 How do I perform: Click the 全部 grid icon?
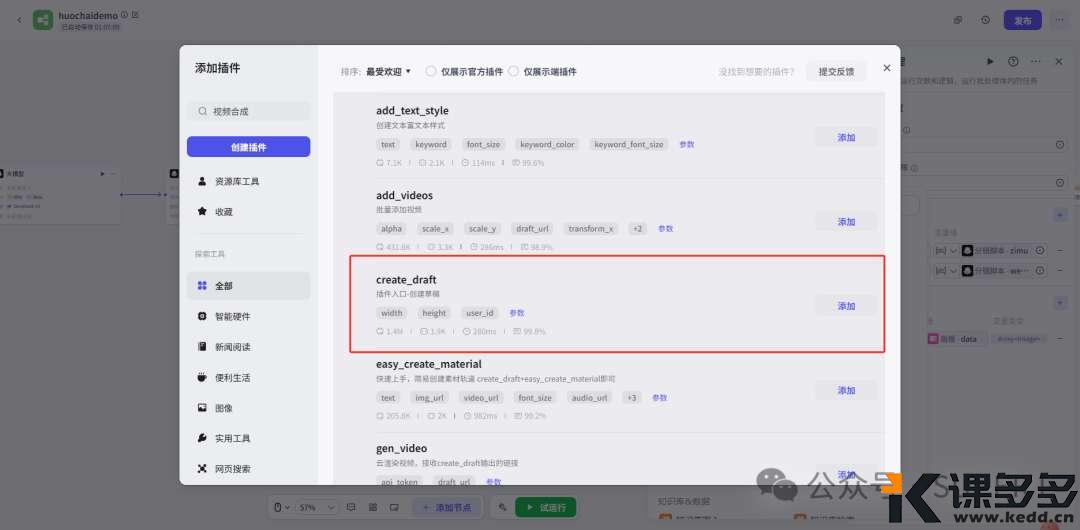pos(202,285)
